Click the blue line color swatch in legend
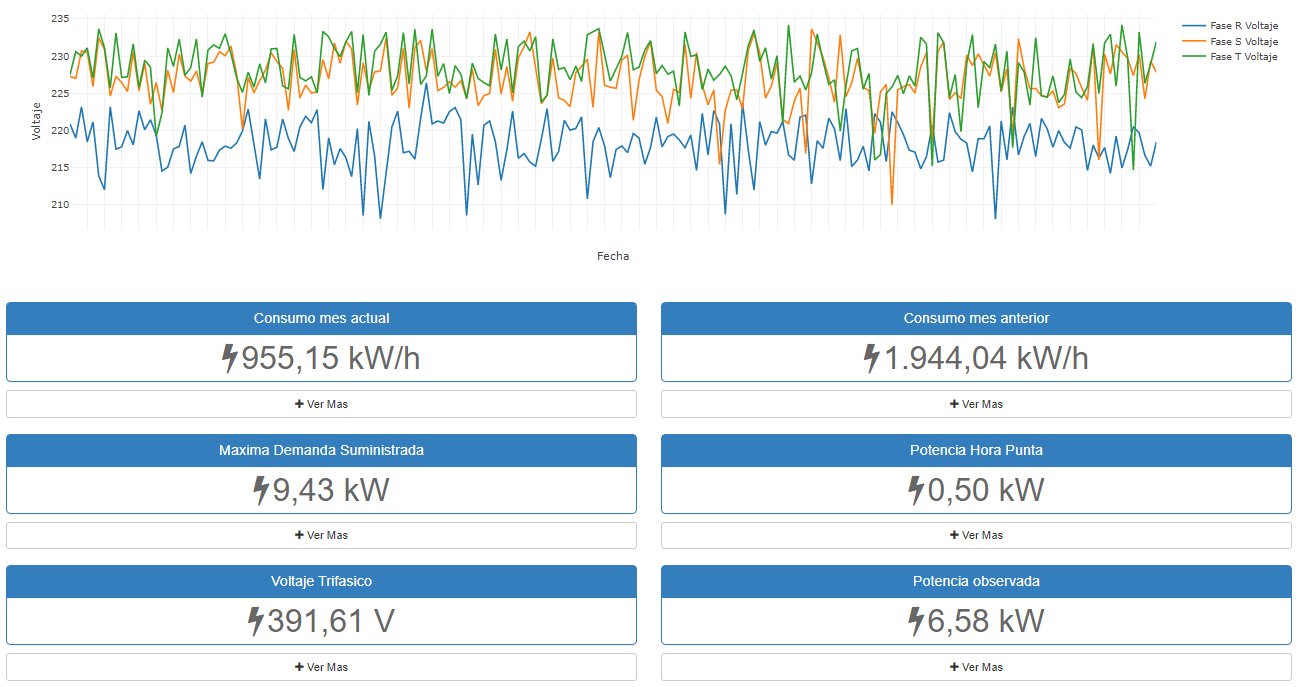This screenshot has width=1300, height=687. coord(1193,26)
